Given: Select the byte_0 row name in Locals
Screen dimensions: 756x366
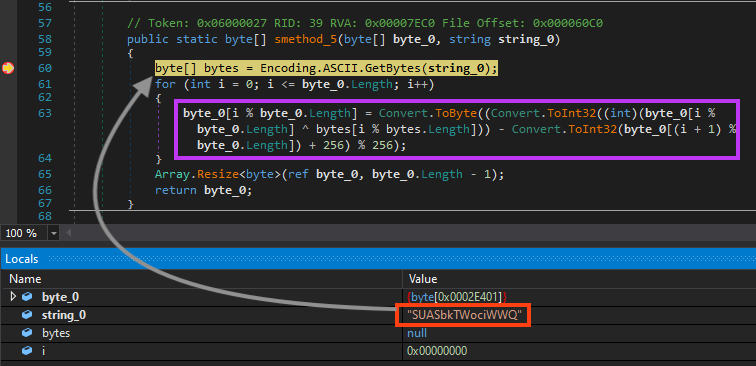Looking at the screenshot, I should pyautogui.click(x=60, y=297).
